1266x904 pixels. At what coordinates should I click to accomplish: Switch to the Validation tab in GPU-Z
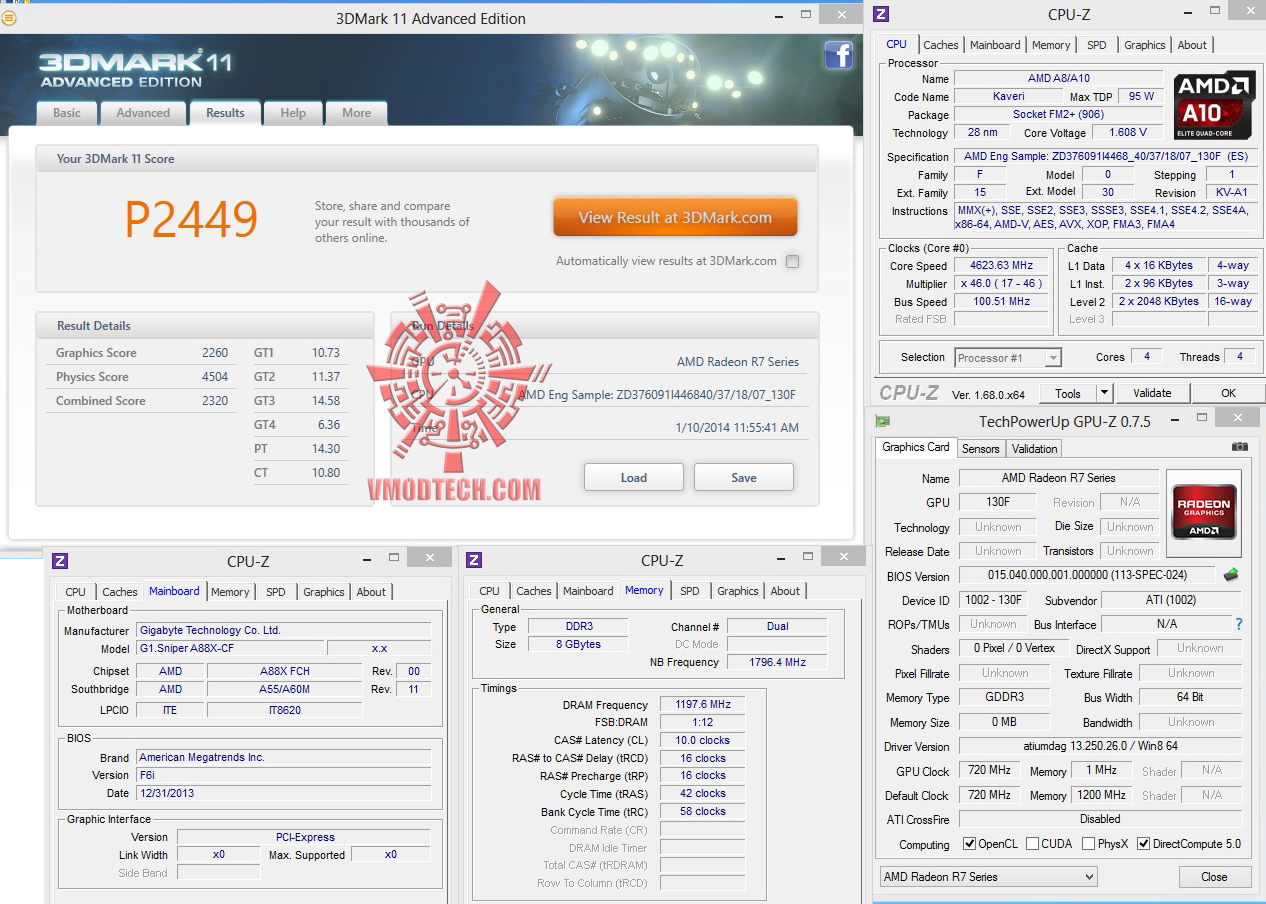point(1034,449)
